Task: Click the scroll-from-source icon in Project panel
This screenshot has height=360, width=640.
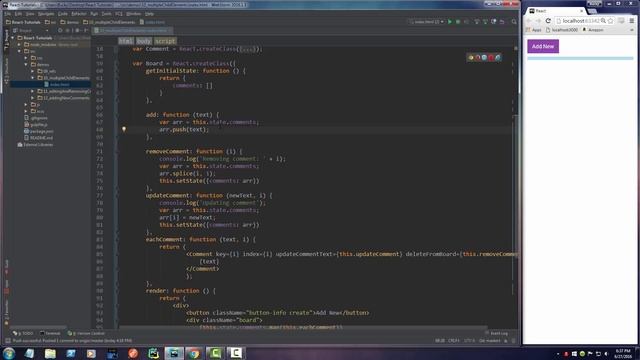Action: pyautogui.click(x=60, y=30)
